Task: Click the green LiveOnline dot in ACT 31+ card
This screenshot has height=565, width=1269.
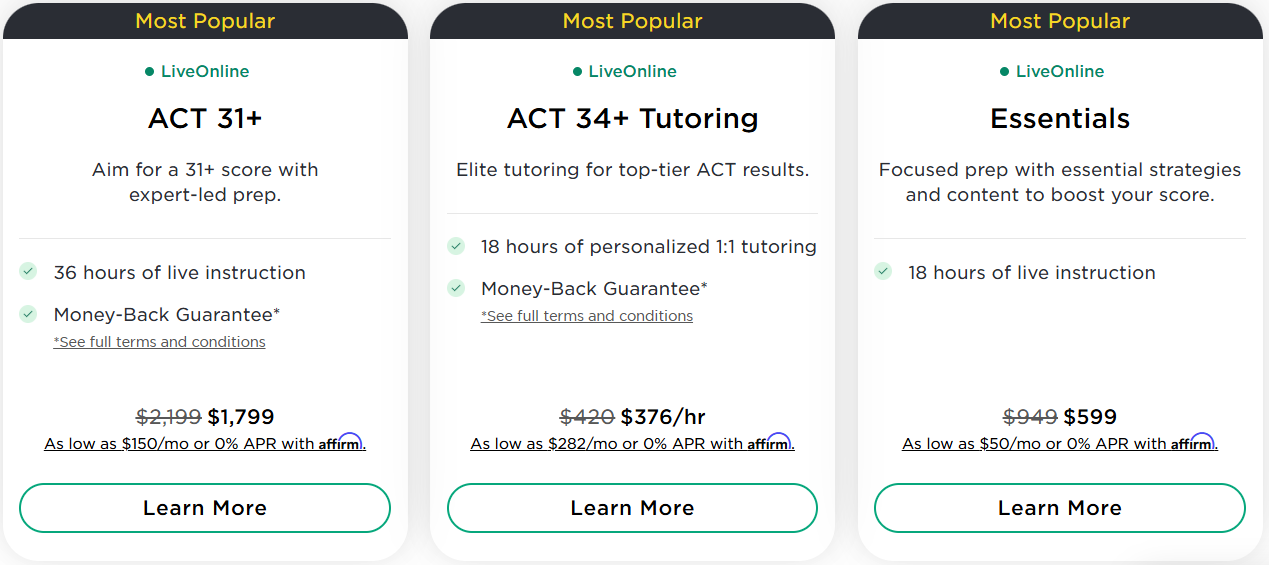Action: point(150,72)
